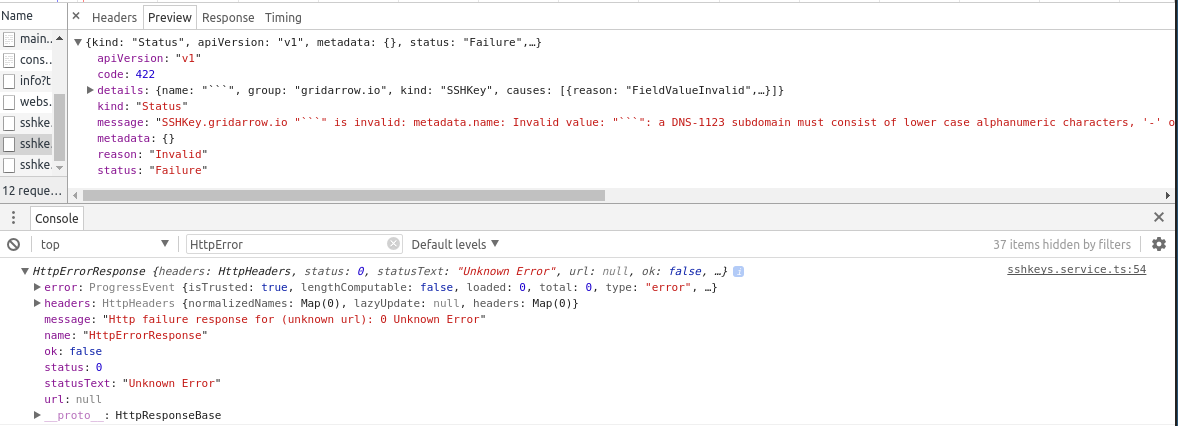Click the right arrow of horizontal scrollbar

tap(1167, 195)
